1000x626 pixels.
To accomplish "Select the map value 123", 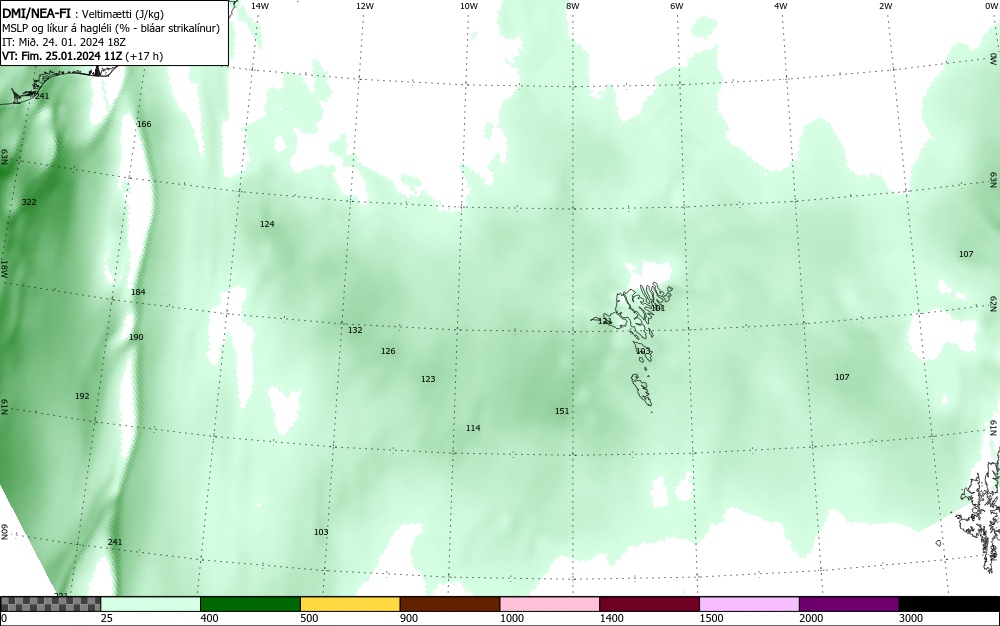I will (428, 379).
